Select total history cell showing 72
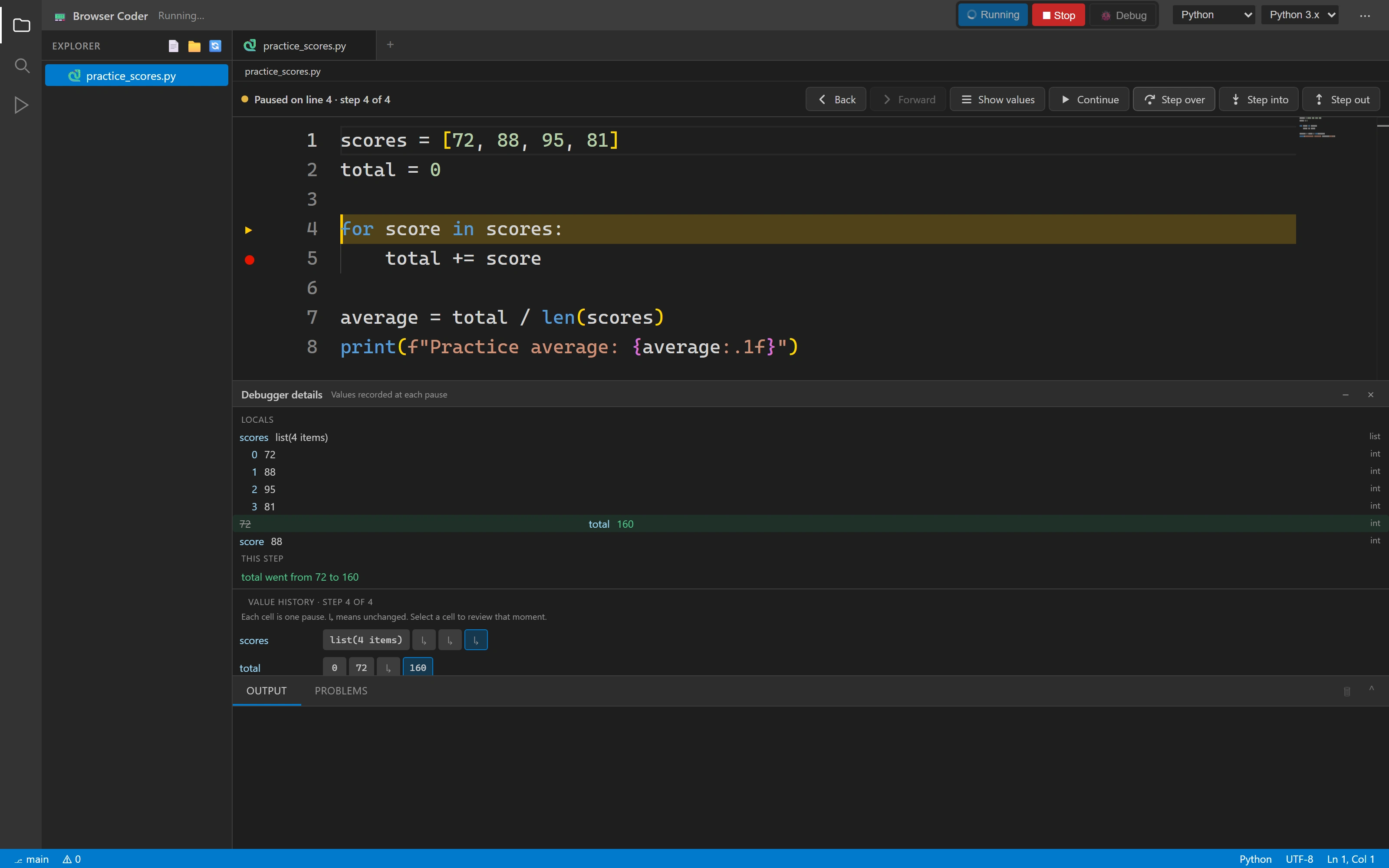 [361, 667]
